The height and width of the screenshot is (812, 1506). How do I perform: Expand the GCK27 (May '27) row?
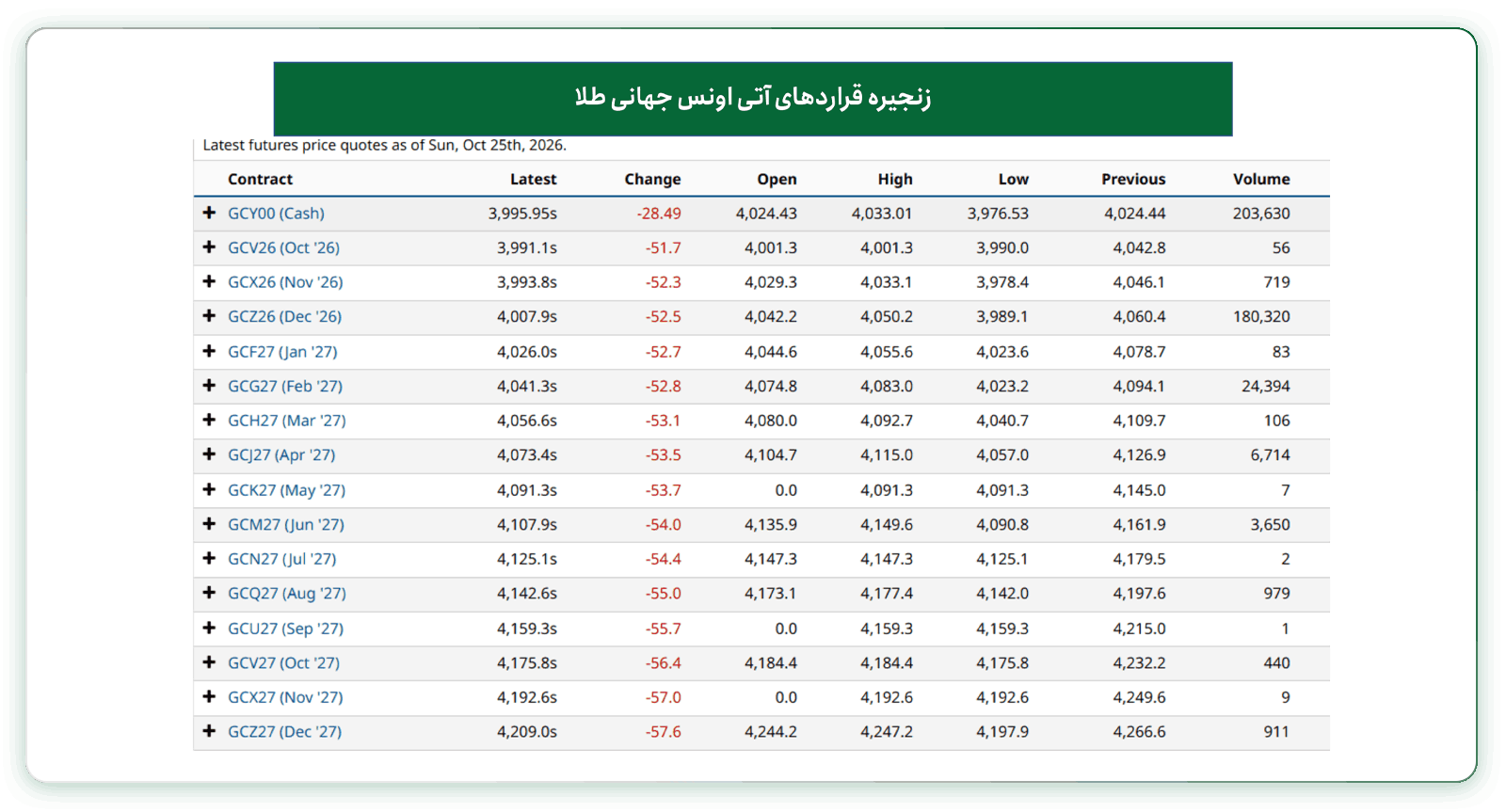pos(209,489)
